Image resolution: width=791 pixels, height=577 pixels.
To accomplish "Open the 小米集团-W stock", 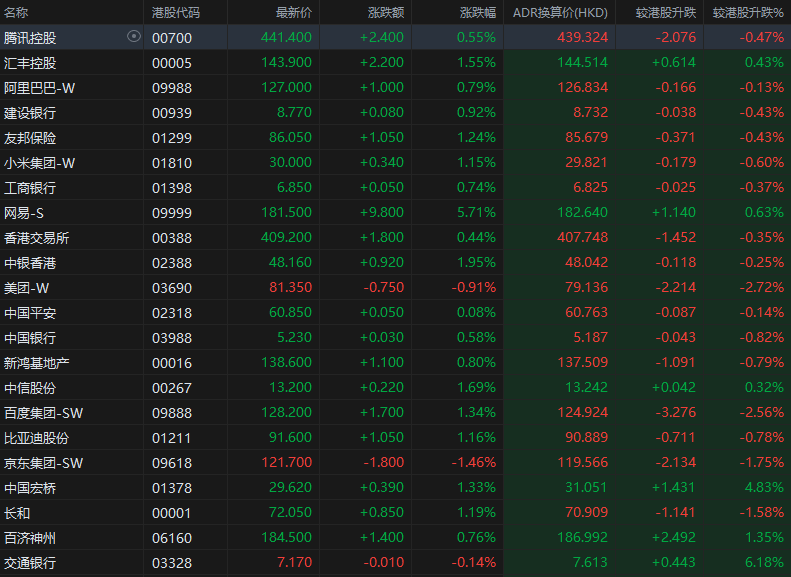I will (39, 163).
